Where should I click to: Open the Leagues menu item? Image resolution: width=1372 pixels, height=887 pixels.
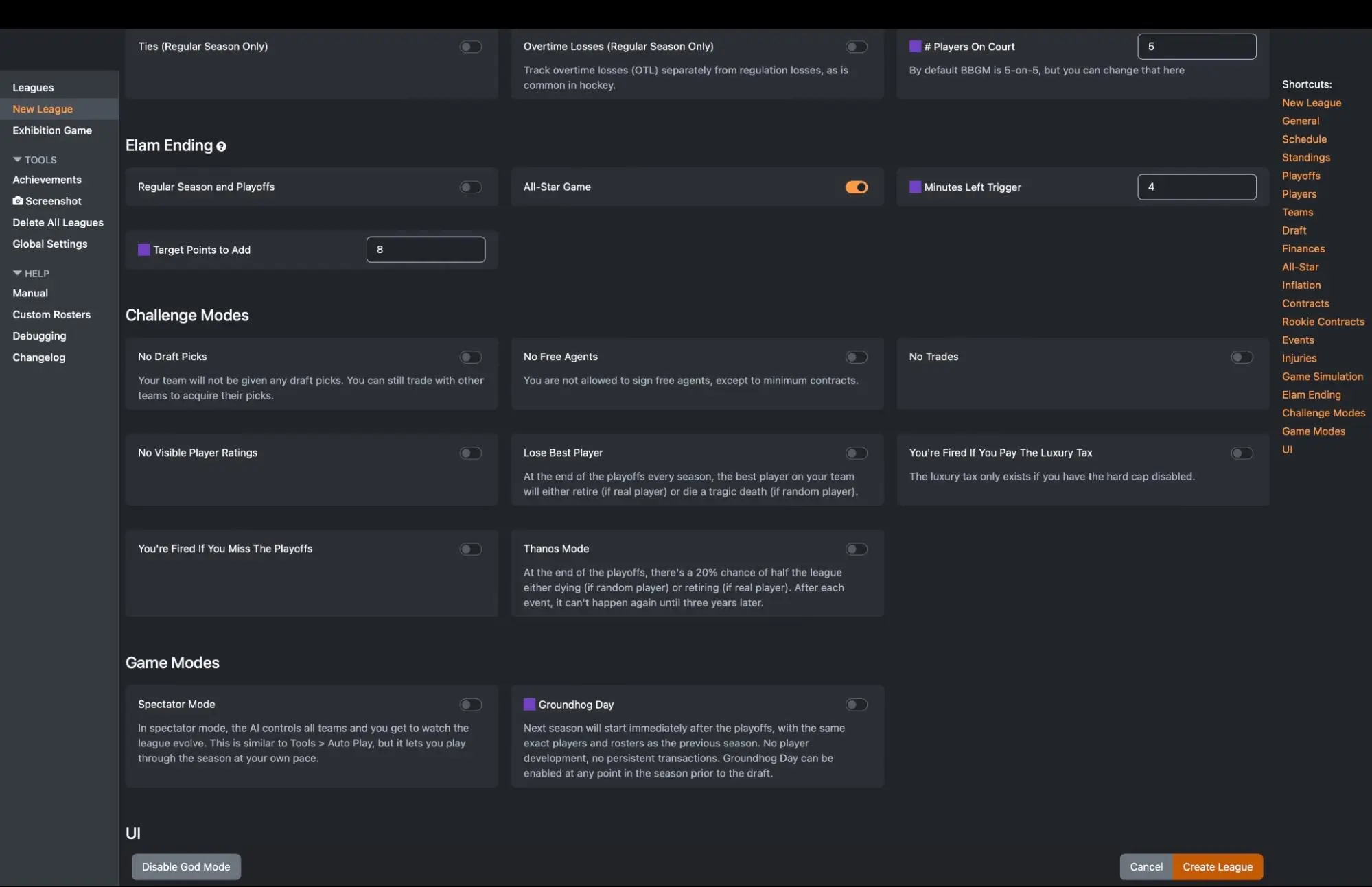32,87
